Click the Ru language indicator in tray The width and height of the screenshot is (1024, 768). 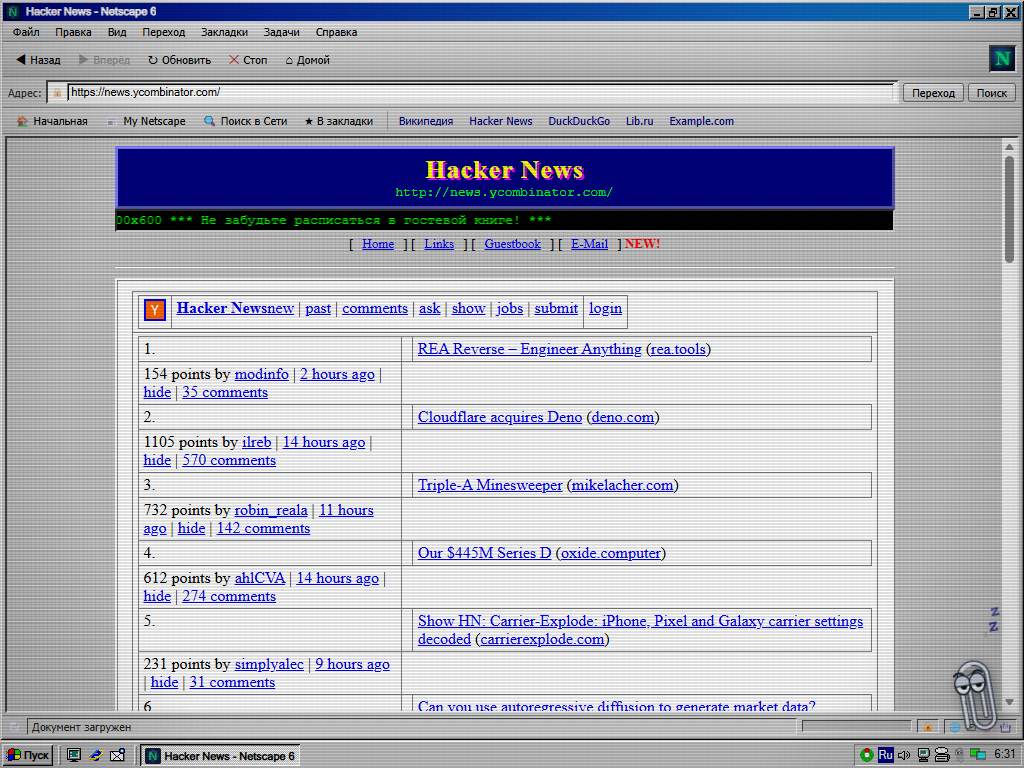pos(886,755)
